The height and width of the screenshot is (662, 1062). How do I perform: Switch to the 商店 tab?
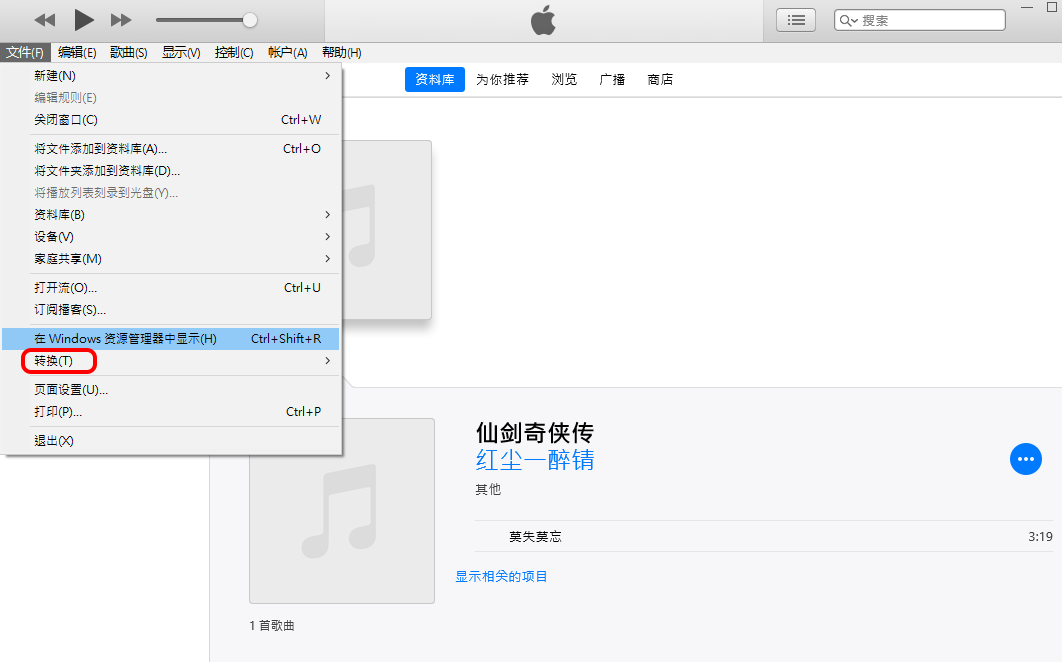660,79
